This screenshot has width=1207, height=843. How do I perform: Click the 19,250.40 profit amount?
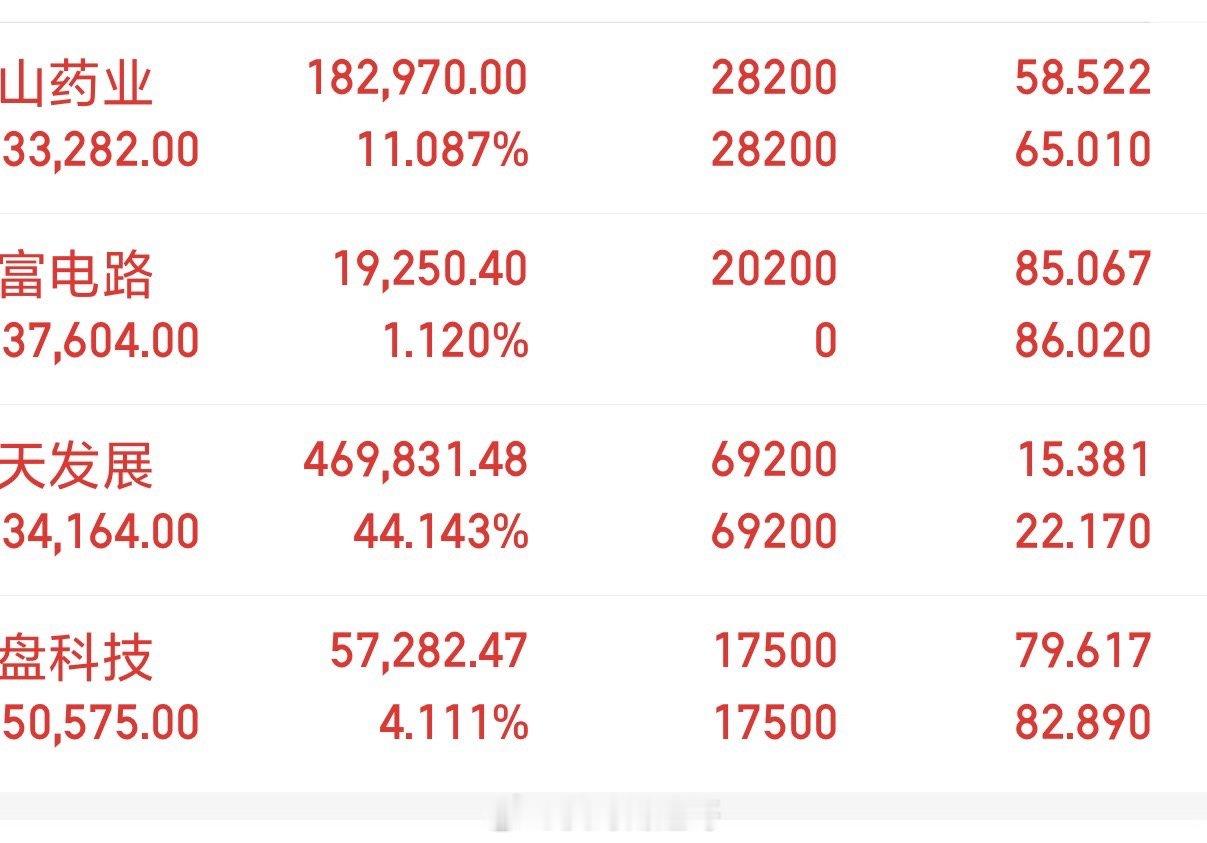[428, 270]
